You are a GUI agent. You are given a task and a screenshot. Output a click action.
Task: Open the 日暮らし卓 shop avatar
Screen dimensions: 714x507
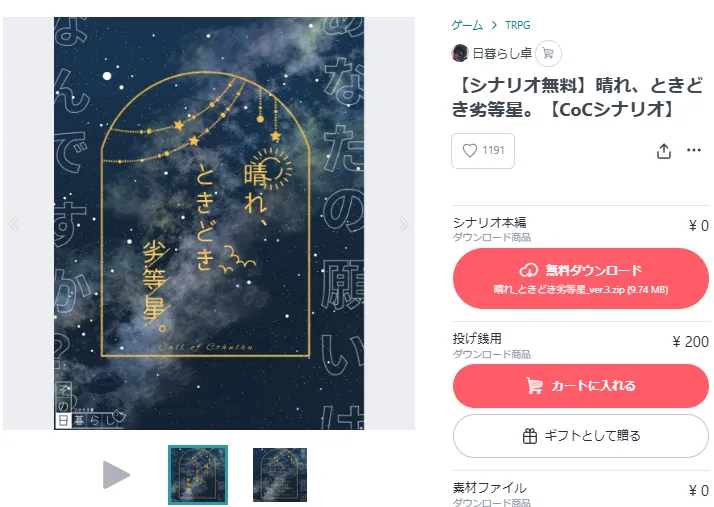pyautogui.click(x=460, y=53)
